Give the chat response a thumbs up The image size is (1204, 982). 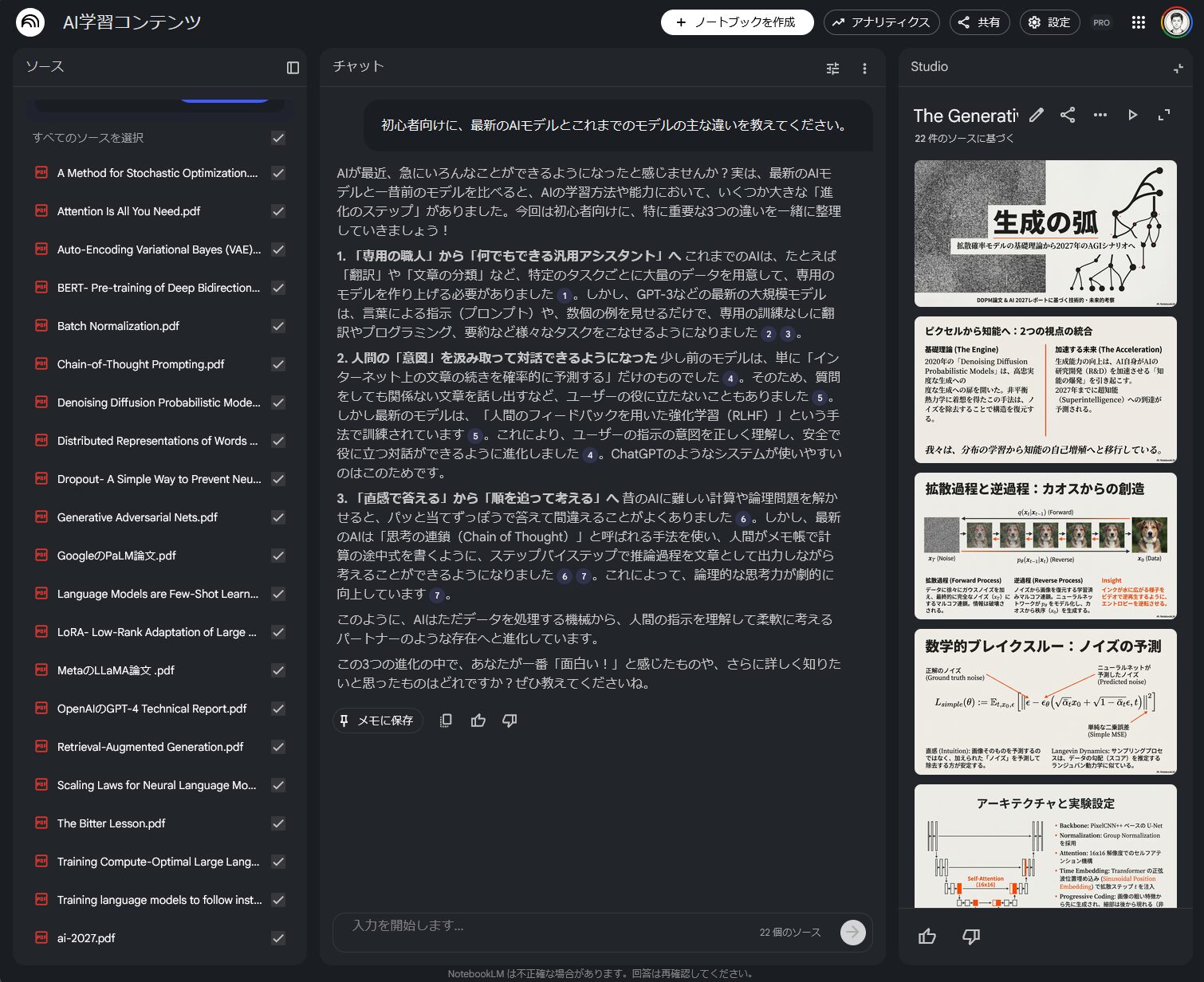pos(478,721)
